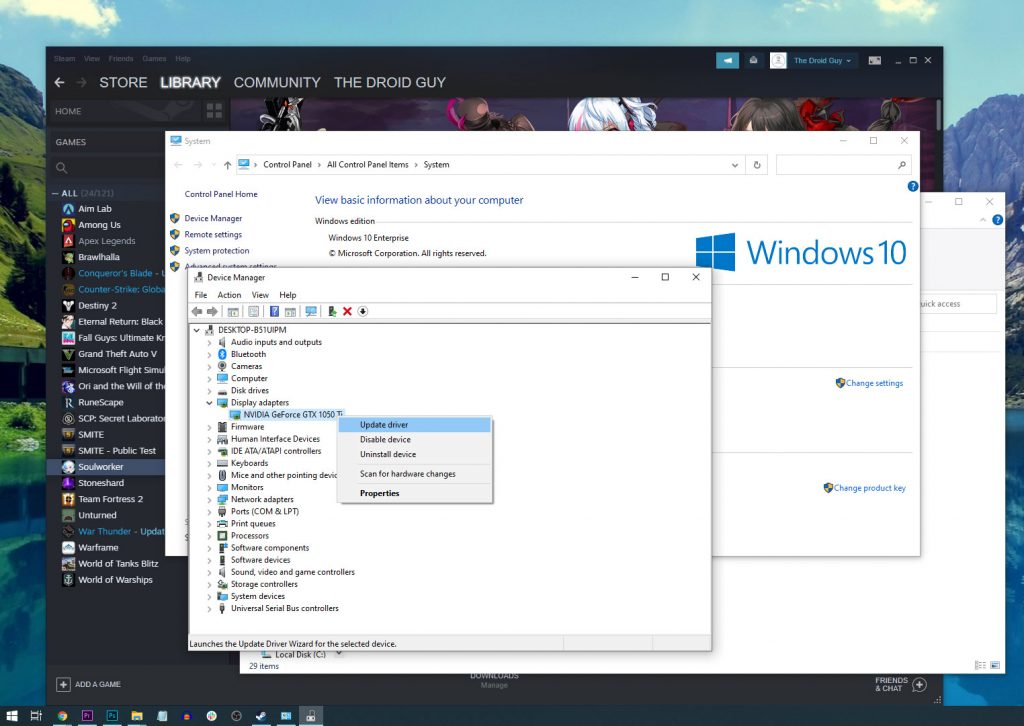This screenshot has width=1024, height=726.
Task: Click the Up arrow in System window navigation
Action: [x=227, y=165]
